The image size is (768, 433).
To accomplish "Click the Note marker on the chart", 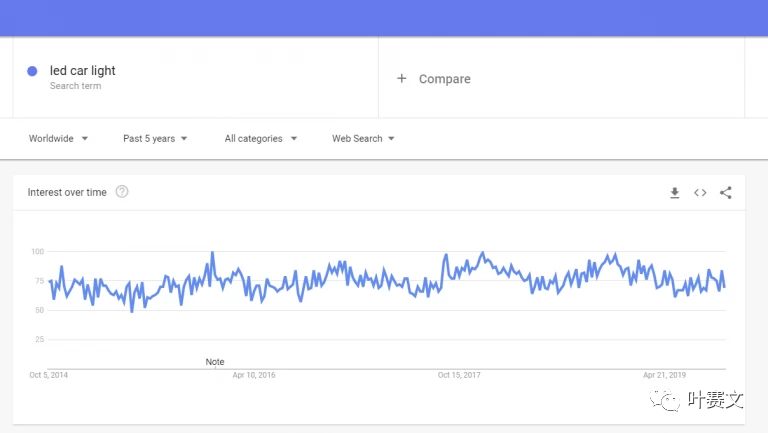I will click(x=215, y=361).
